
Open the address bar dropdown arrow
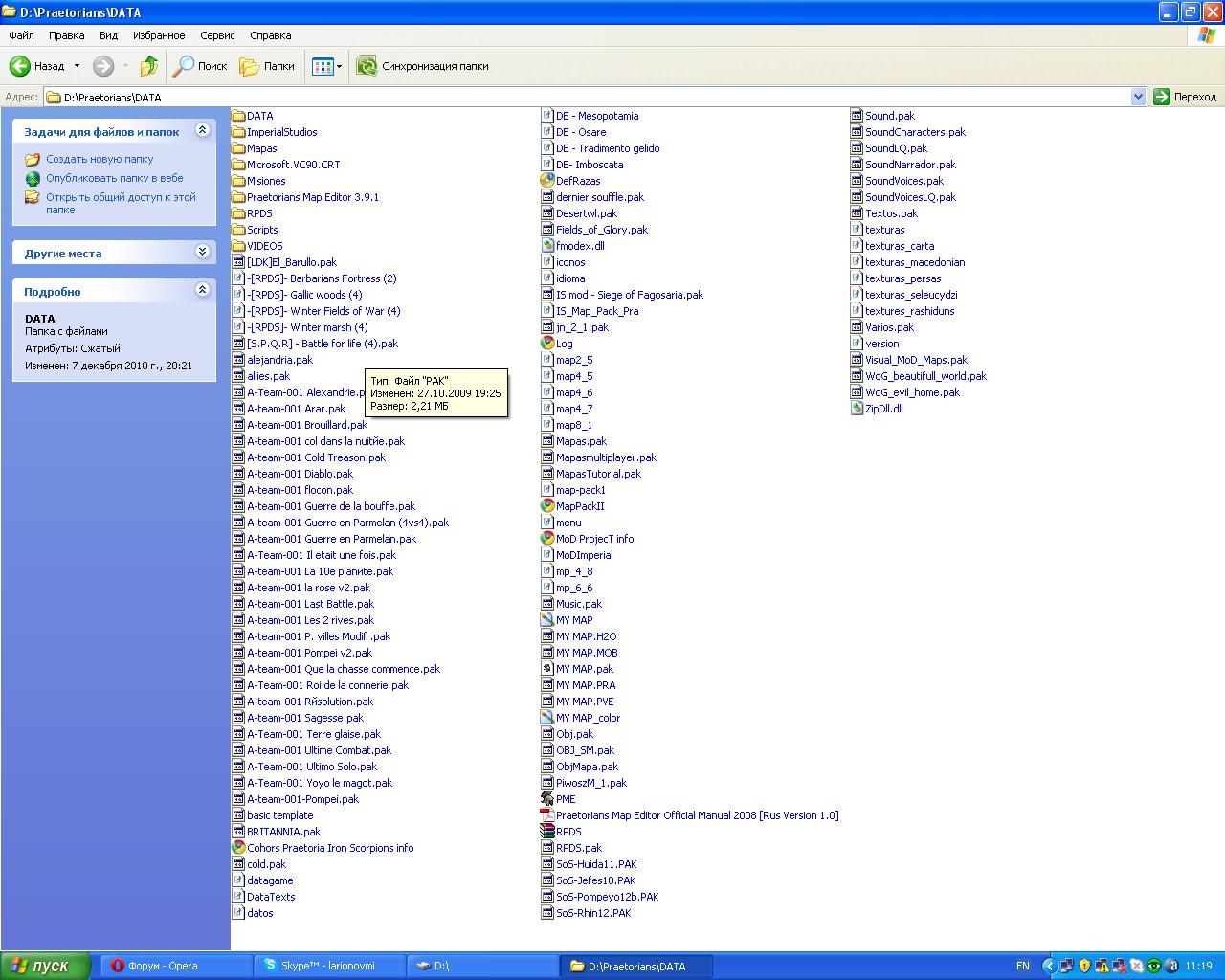(x=1138, y=97)
